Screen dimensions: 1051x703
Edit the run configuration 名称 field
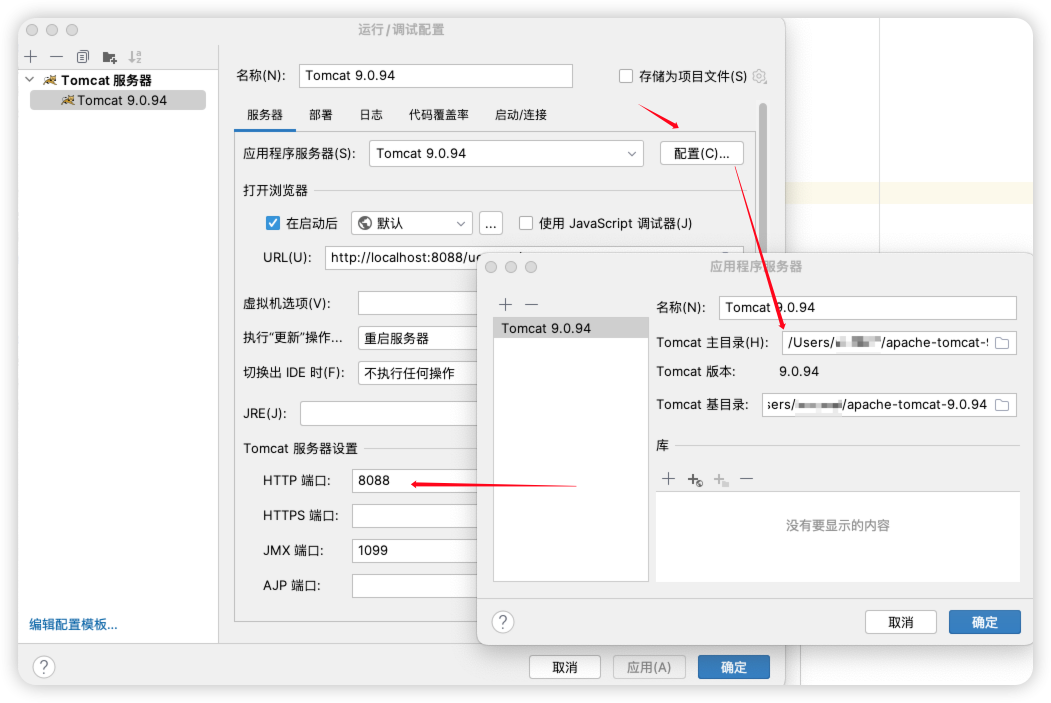click(x=436, y=76)
